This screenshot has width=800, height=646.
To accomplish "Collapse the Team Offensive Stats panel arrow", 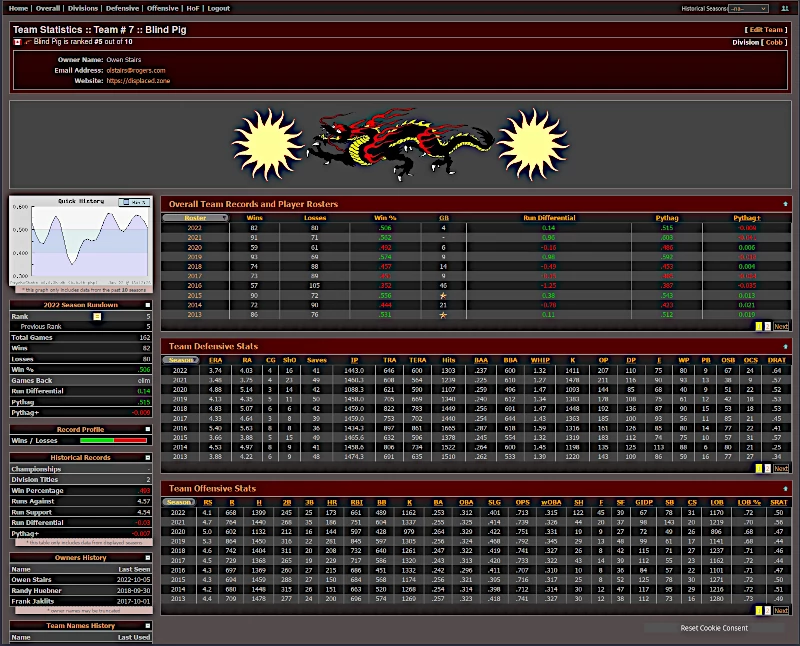I will (785, 487).
